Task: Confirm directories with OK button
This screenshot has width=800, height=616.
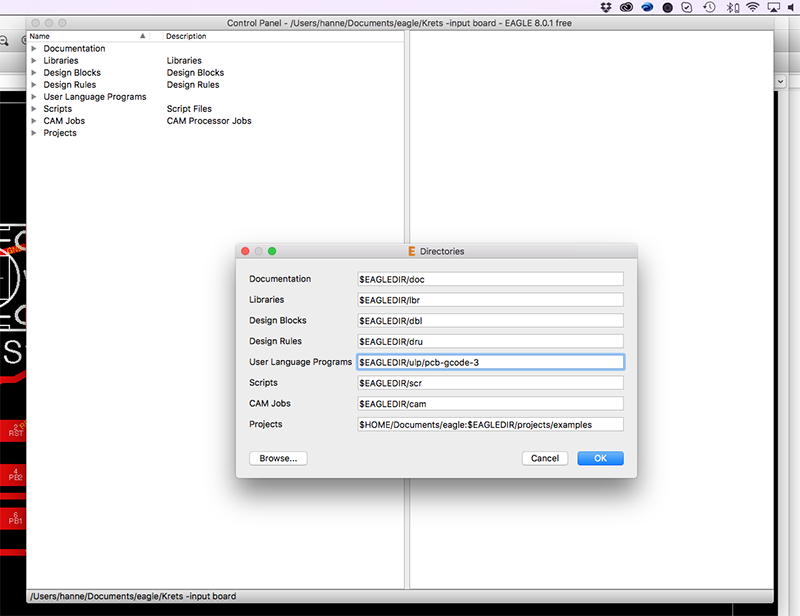Action: pos(601,458)
